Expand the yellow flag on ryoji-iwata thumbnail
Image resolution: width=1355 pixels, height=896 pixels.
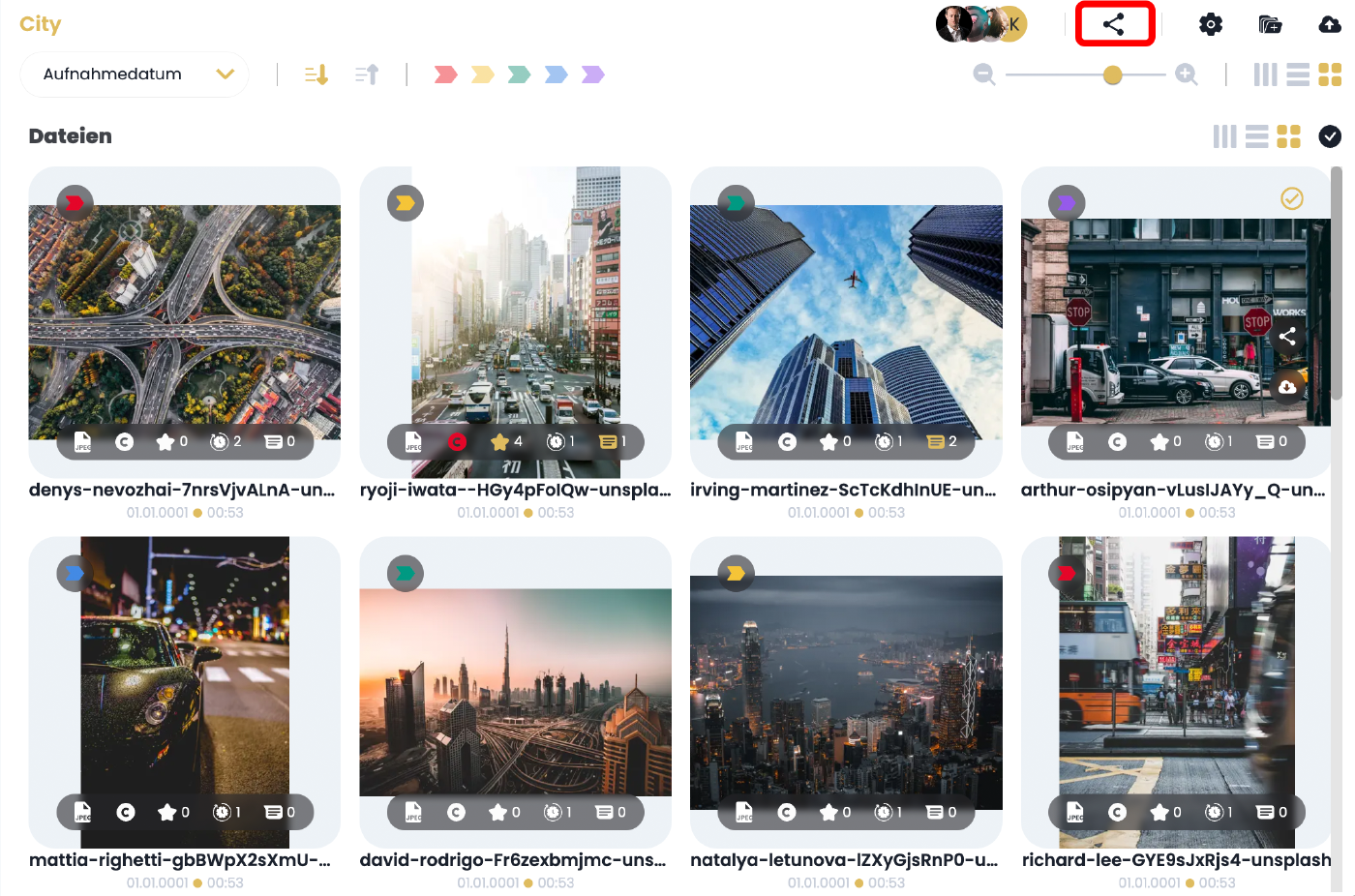tap(406, 203)
